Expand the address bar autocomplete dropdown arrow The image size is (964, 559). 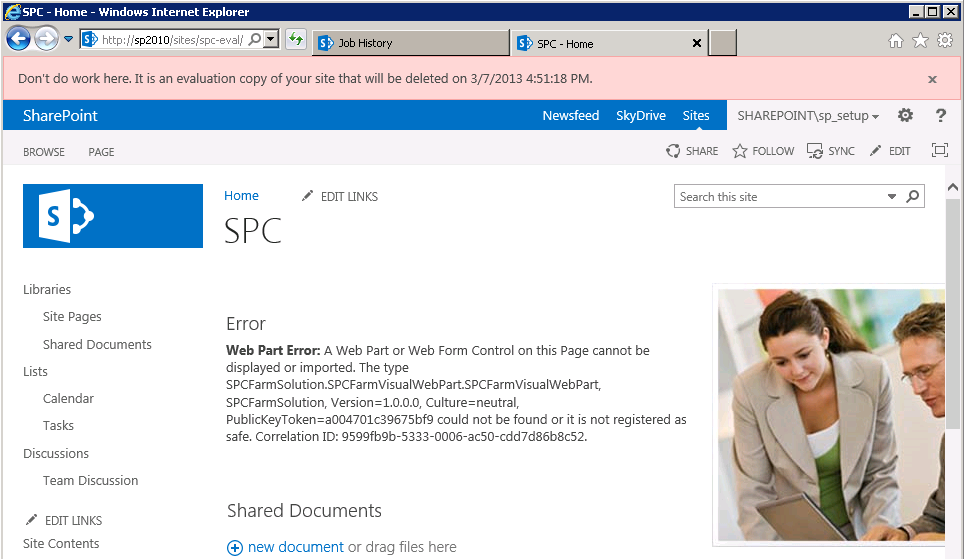pyautogui.click(x=272, y=39)
